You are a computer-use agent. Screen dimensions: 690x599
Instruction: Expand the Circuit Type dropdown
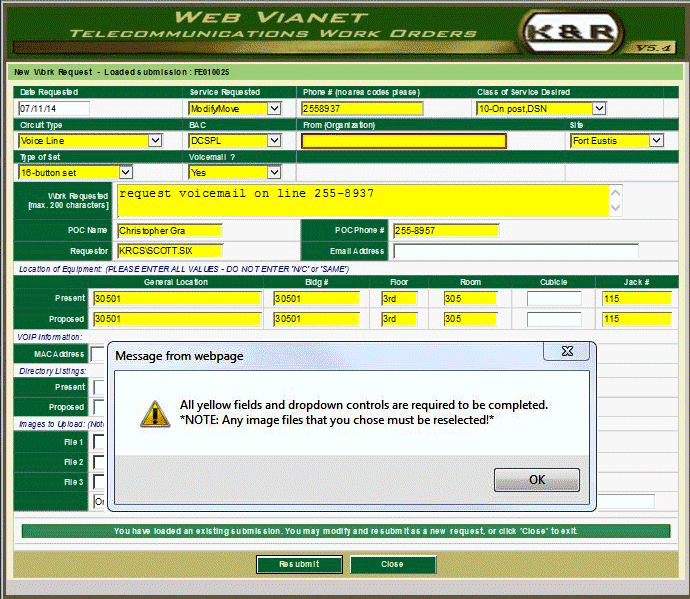155,140
